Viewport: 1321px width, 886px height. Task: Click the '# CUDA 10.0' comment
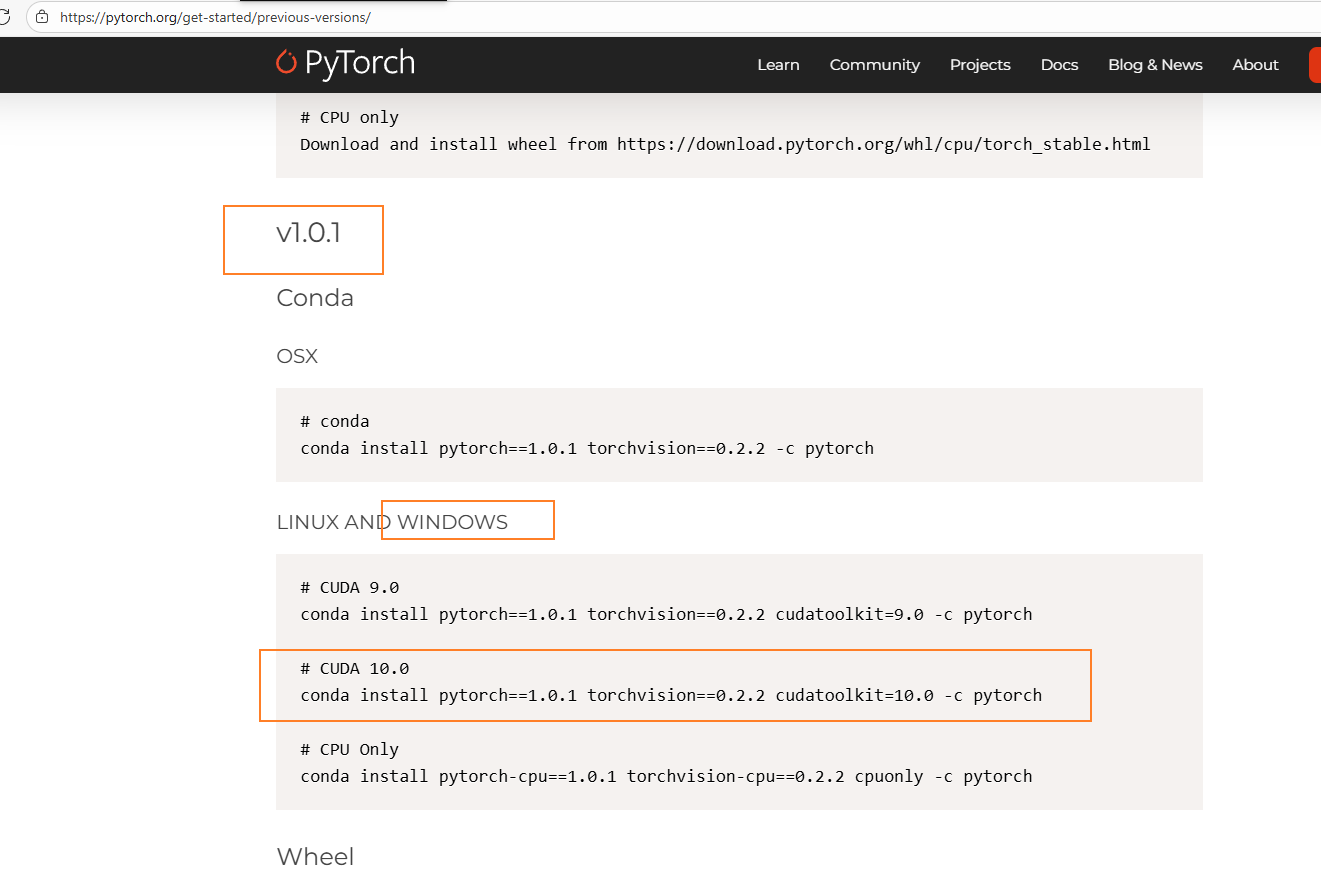355,668
